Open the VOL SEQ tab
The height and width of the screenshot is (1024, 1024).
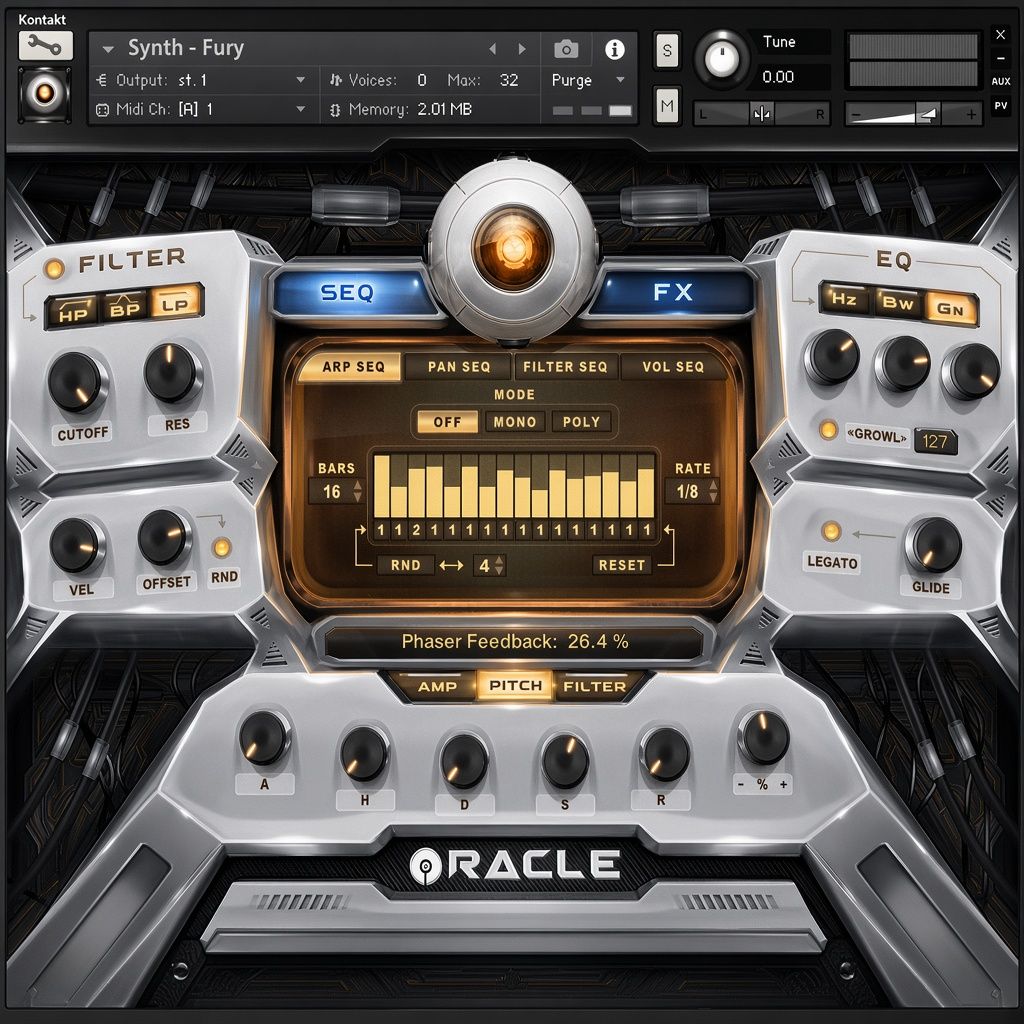[x=673, y=367]
